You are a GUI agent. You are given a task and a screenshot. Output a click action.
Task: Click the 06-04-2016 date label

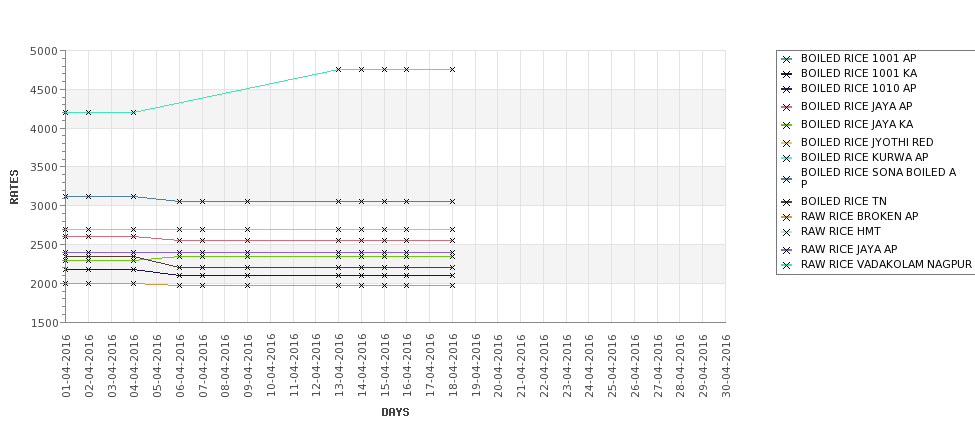[179, 366]
